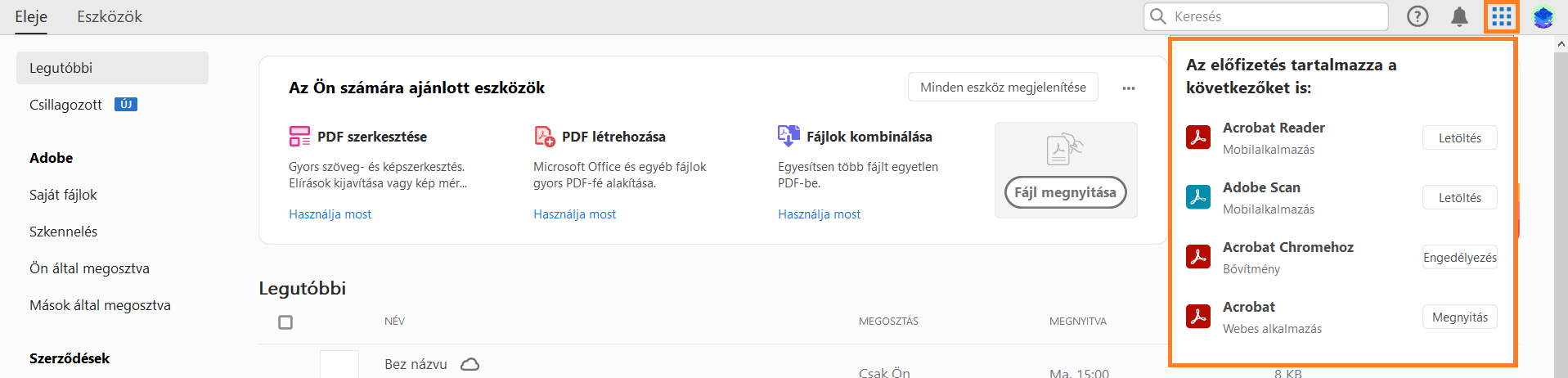Click Minden eszköz megjelenítése button
This screenshot has height=378, width=1568.
tap(1003, 88)
